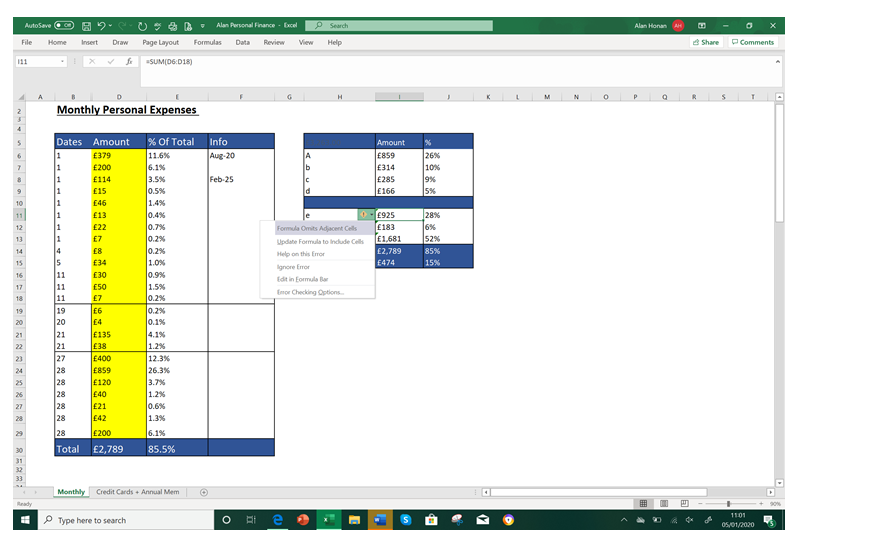Click the Redo arrow icon
This screenshot has height=548, width=879.
click(x=122, y=26)
